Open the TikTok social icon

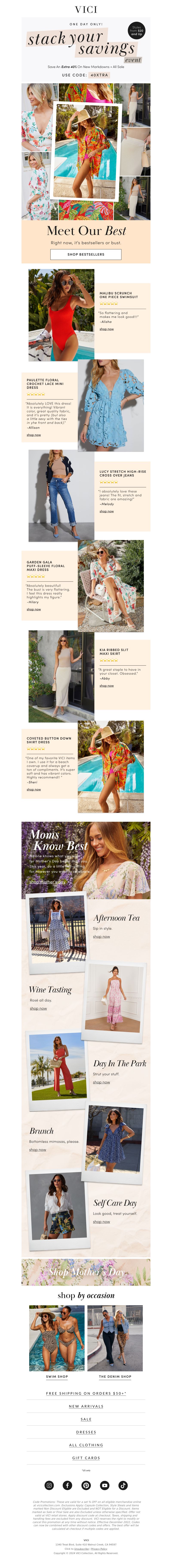[123, 1485]
